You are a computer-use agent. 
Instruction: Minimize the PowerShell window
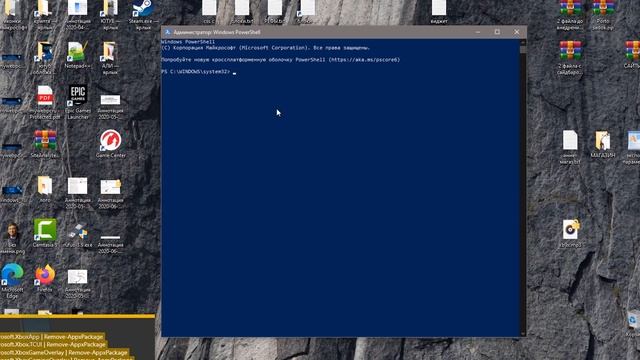click(478, 32)
